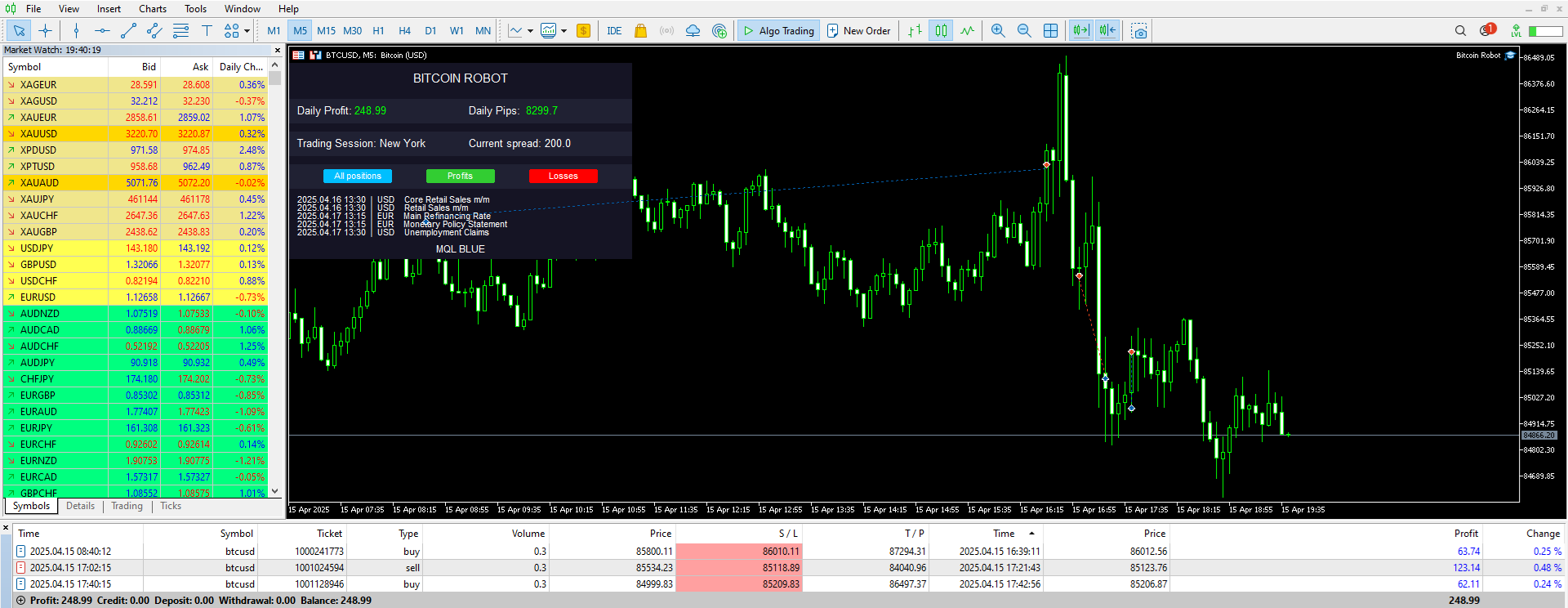This screenshot has width=1568, height=608.
Task: Toggle Algo Trading button
Action: coord(778,31)
